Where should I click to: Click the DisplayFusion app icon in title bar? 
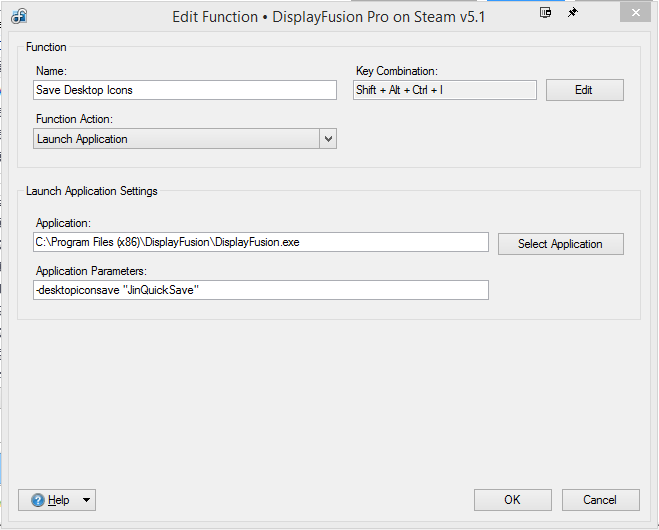tap(19, 16)
